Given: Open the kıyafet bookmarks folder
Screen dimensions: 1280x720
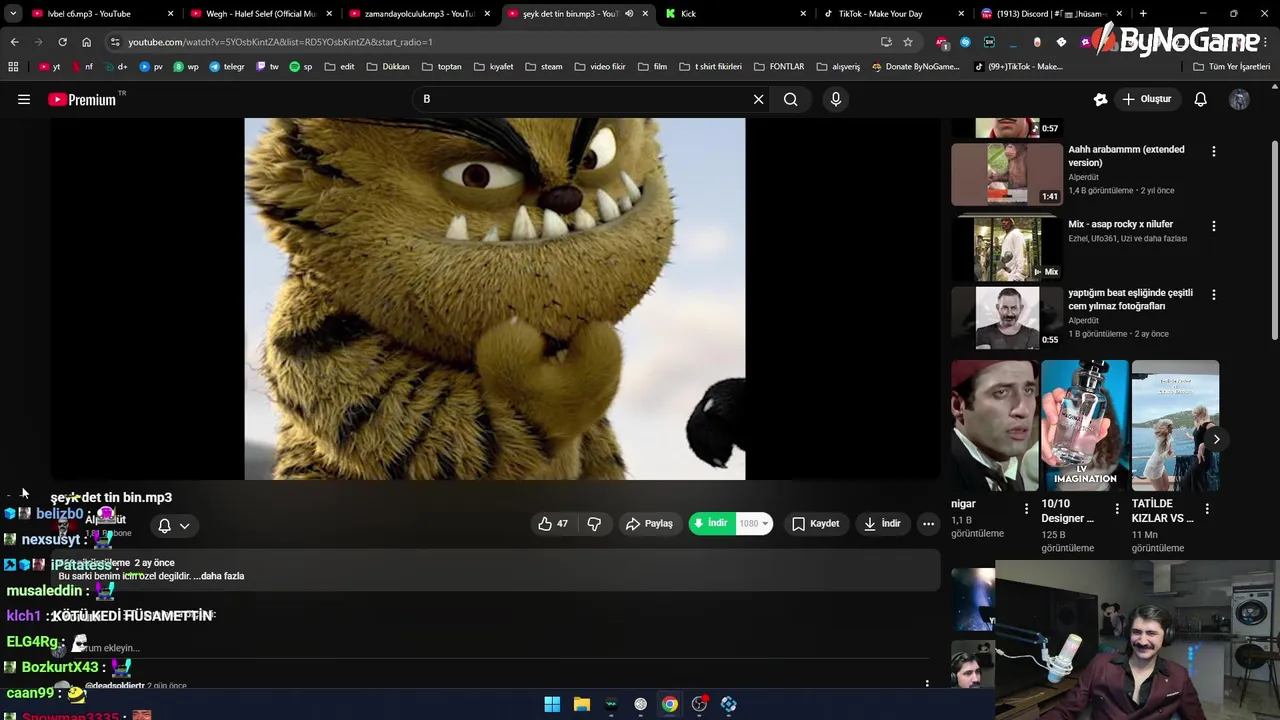Looking at the screenshot, I should tap(493, 67).
